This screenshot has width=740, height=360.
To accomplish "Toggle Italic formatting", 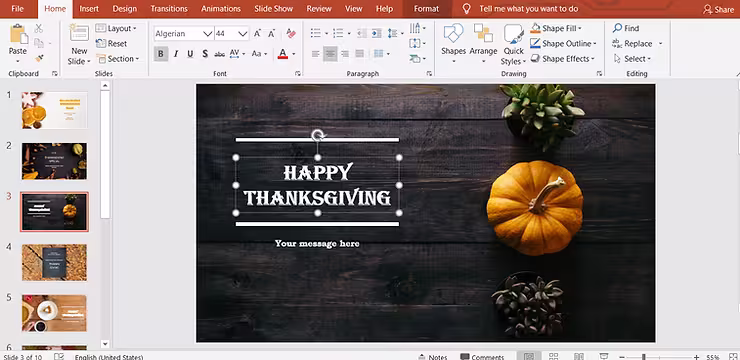I will [x=176, y=54].
